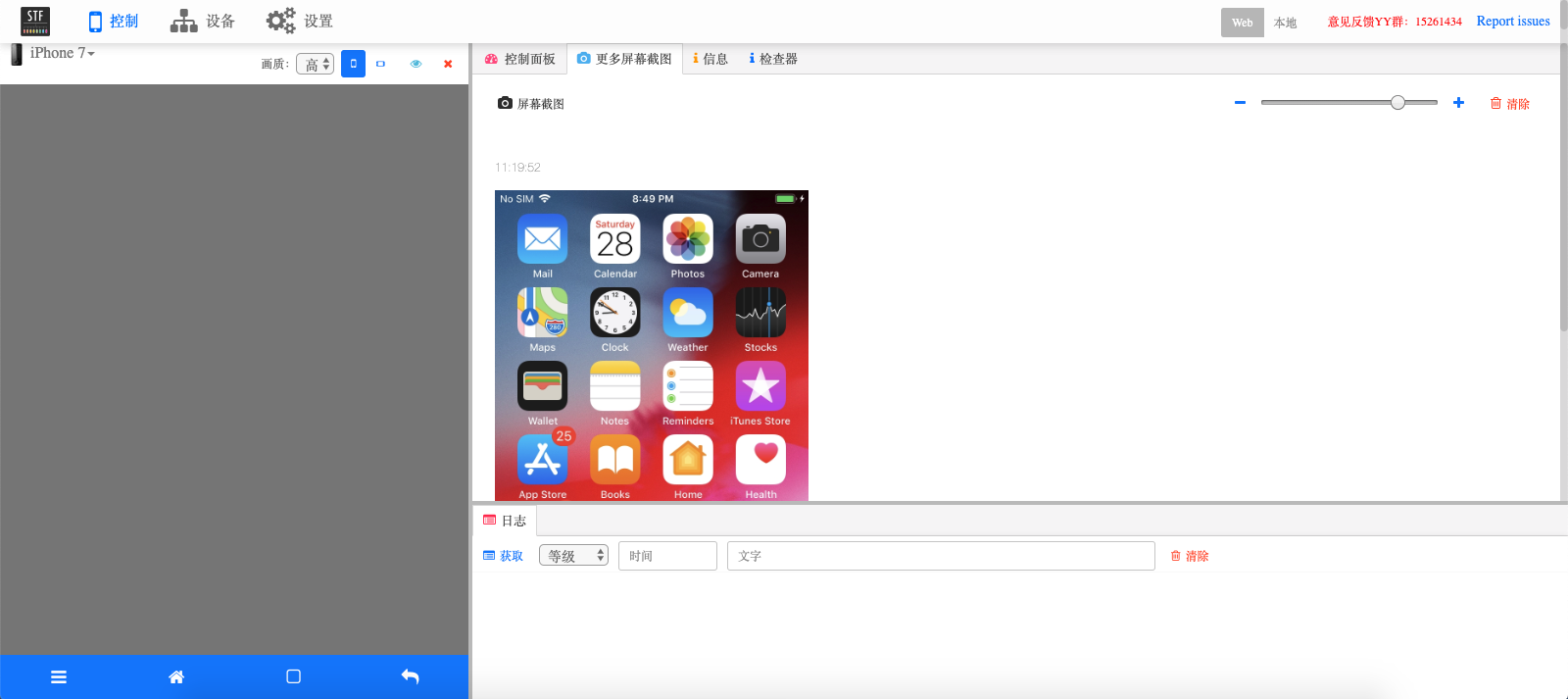Click the 意见反馈YY群 feedback link
The image size is (1568, 699).
1395,22
